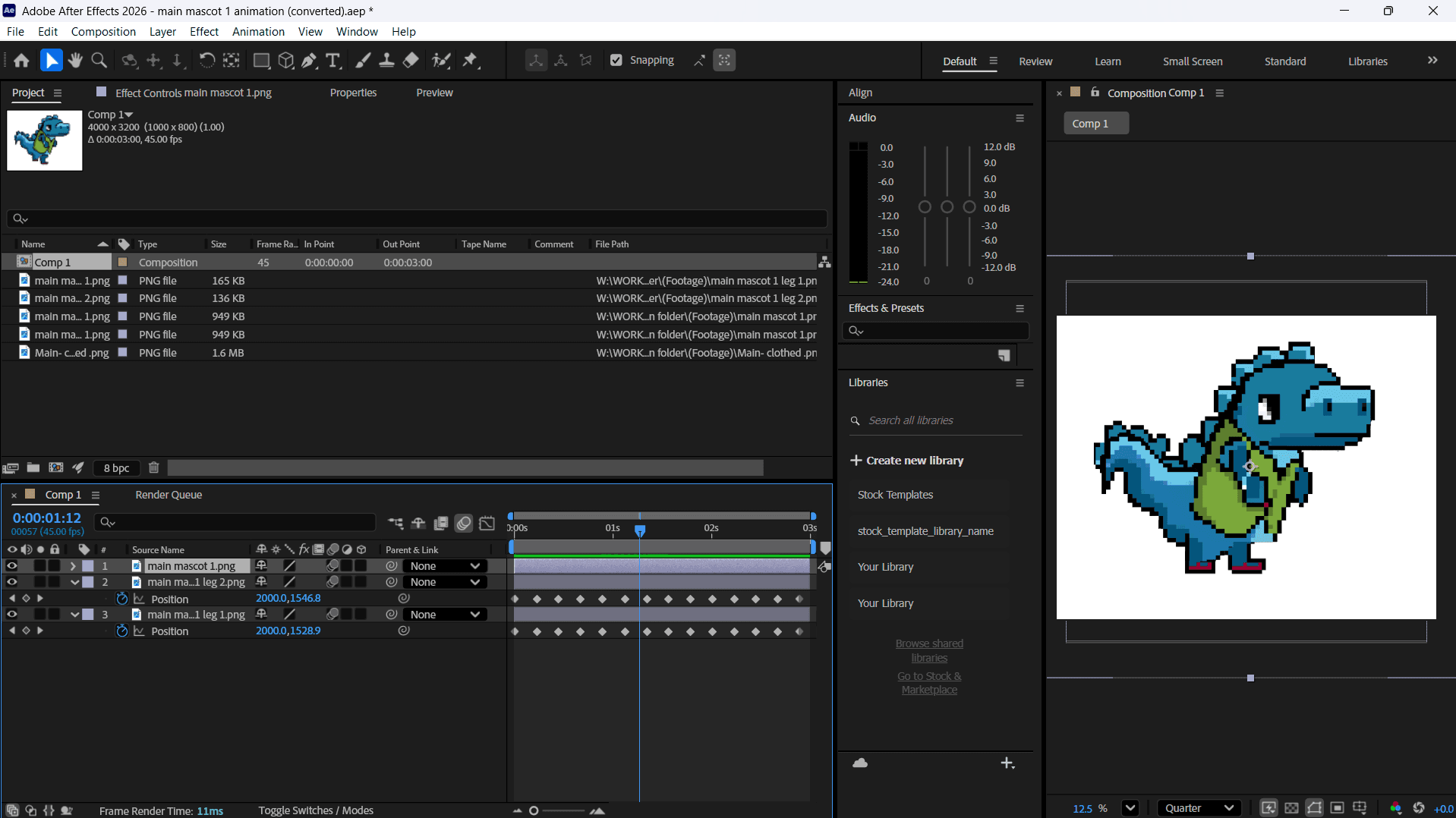Select the Rectangle shape tool
1456x818 pixels.
pos(261,61)
